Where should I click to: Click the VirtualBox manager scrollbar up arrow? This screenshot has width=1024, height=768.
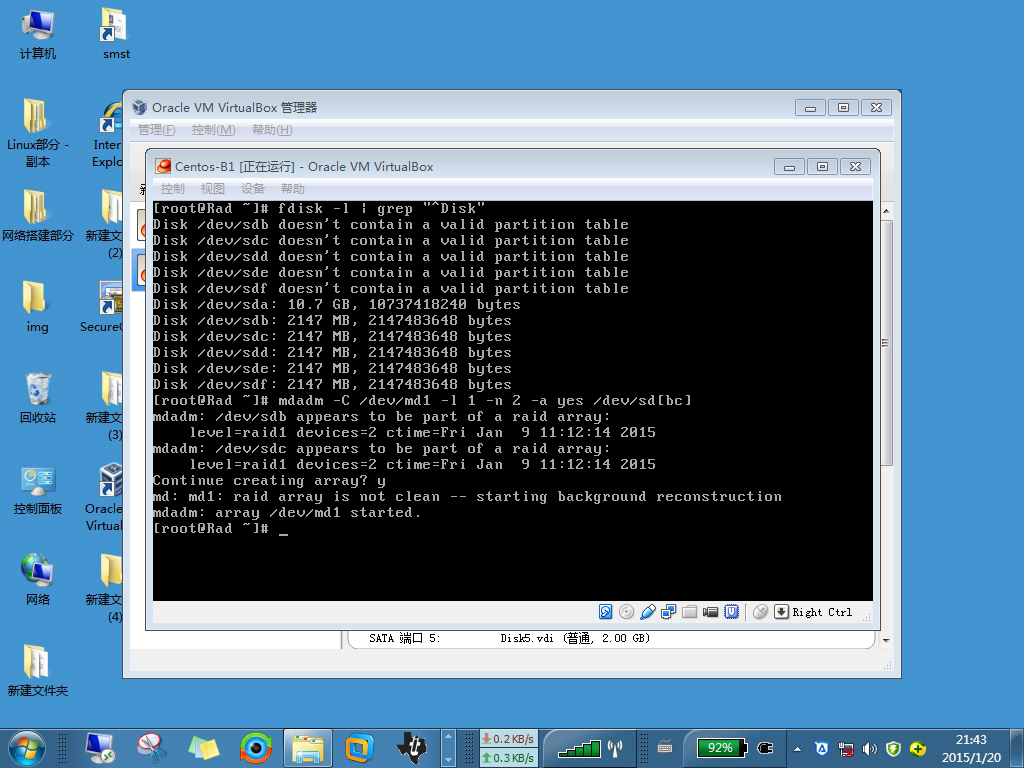click(x=886, y=211)
